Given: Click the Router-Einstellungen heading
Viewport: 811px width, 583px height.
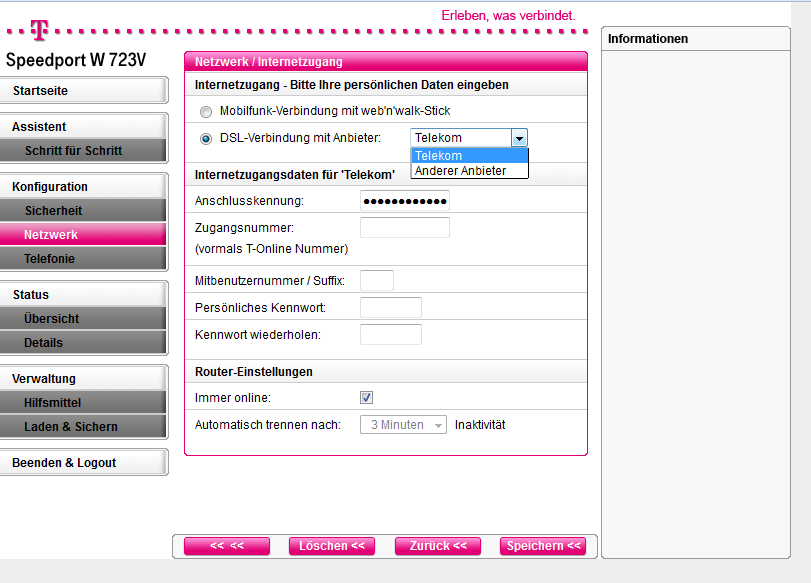Looking at the screenshot, I should point(253,372).
